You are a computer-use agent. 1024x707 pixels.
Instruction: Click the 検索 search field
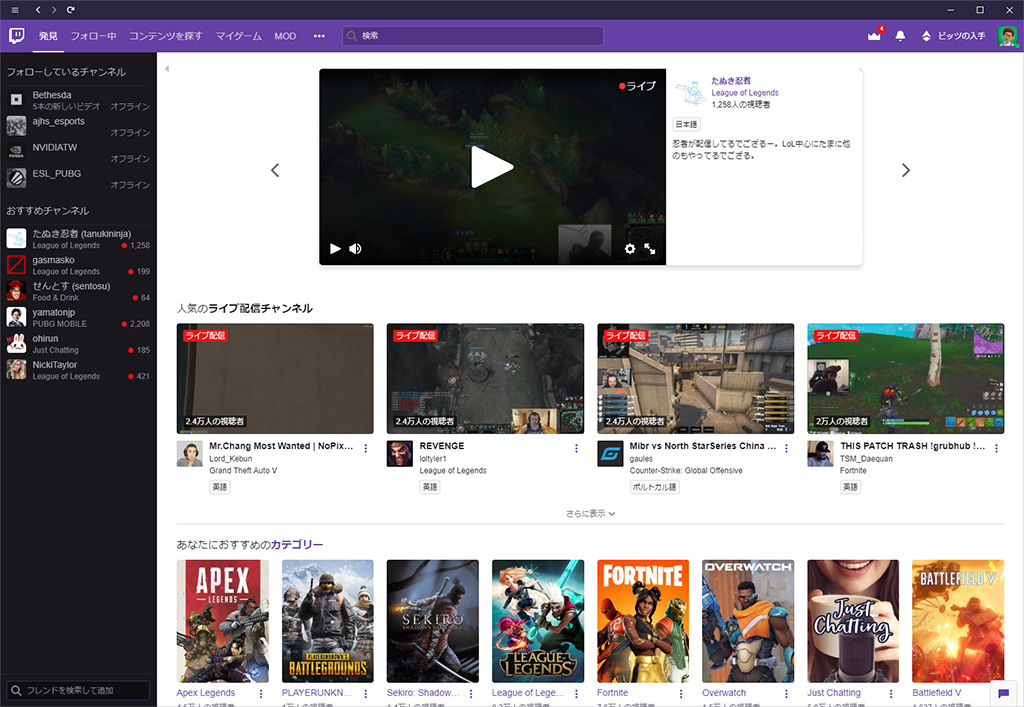pos(473,36)
